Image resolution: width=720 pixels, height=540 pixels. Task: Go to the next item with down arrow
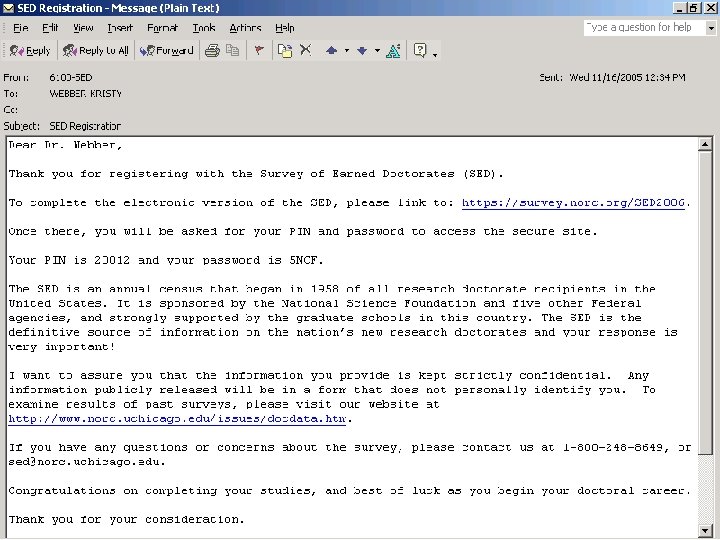click(362, 51)
